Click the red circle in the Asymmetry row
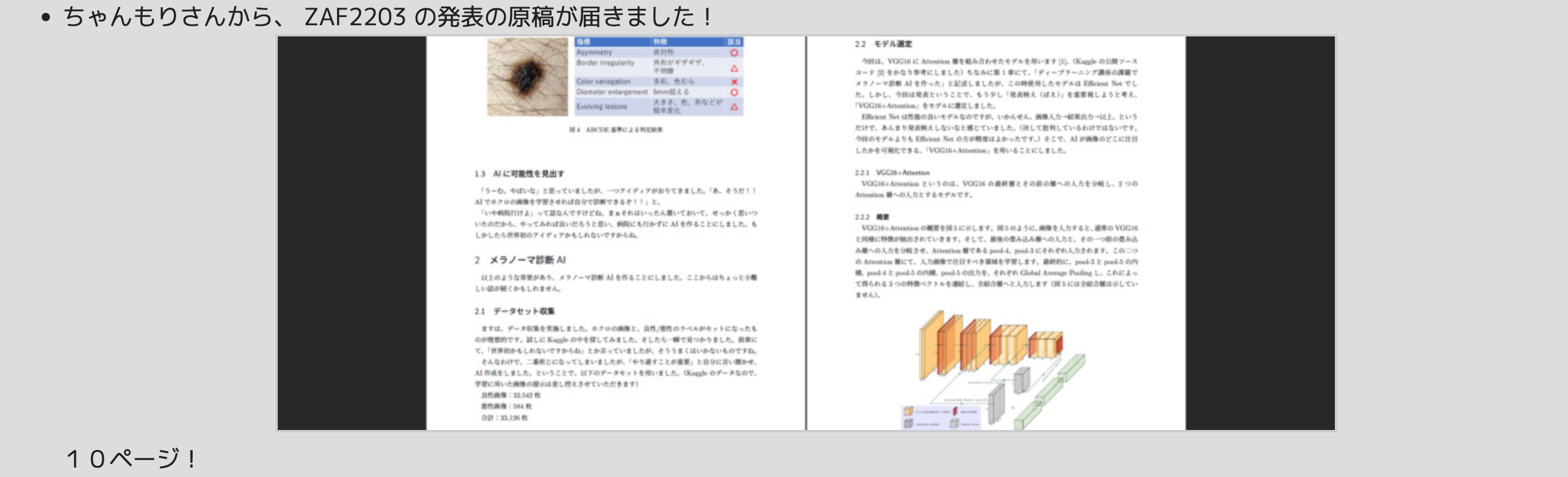The image size is (1568, 477). pyautogui.click(x=734, y=53)
